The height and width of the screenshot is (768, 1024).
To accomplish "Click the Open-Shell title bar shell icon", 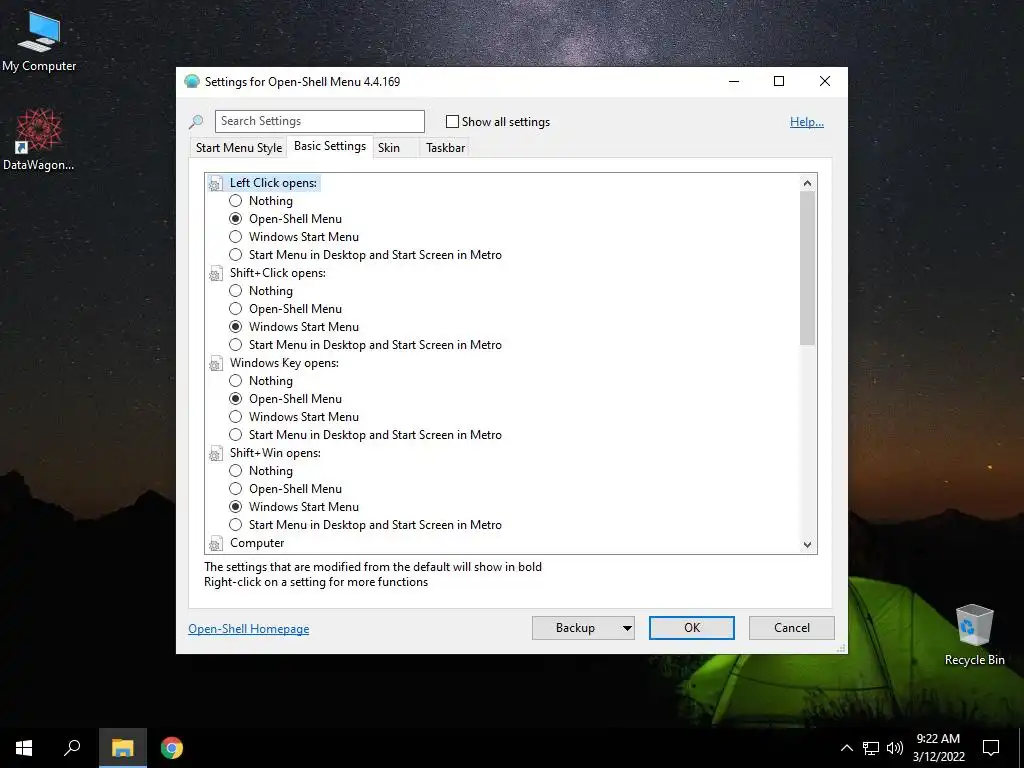I will (x=192, y=82).
